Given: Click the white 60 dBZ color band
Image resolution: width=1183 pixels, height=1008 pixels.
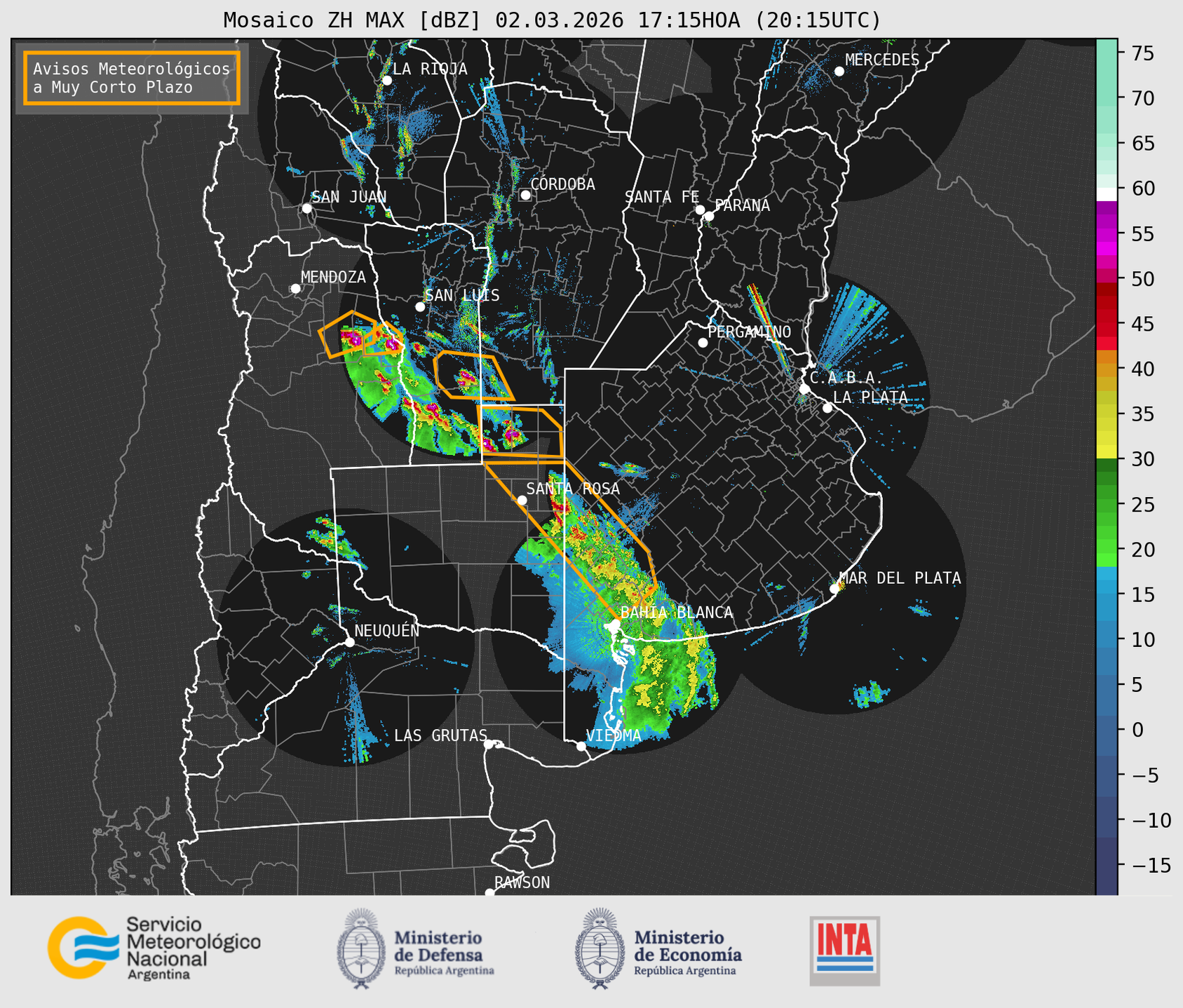Looking at the screenshot, I should click(x=1107, y=194).
